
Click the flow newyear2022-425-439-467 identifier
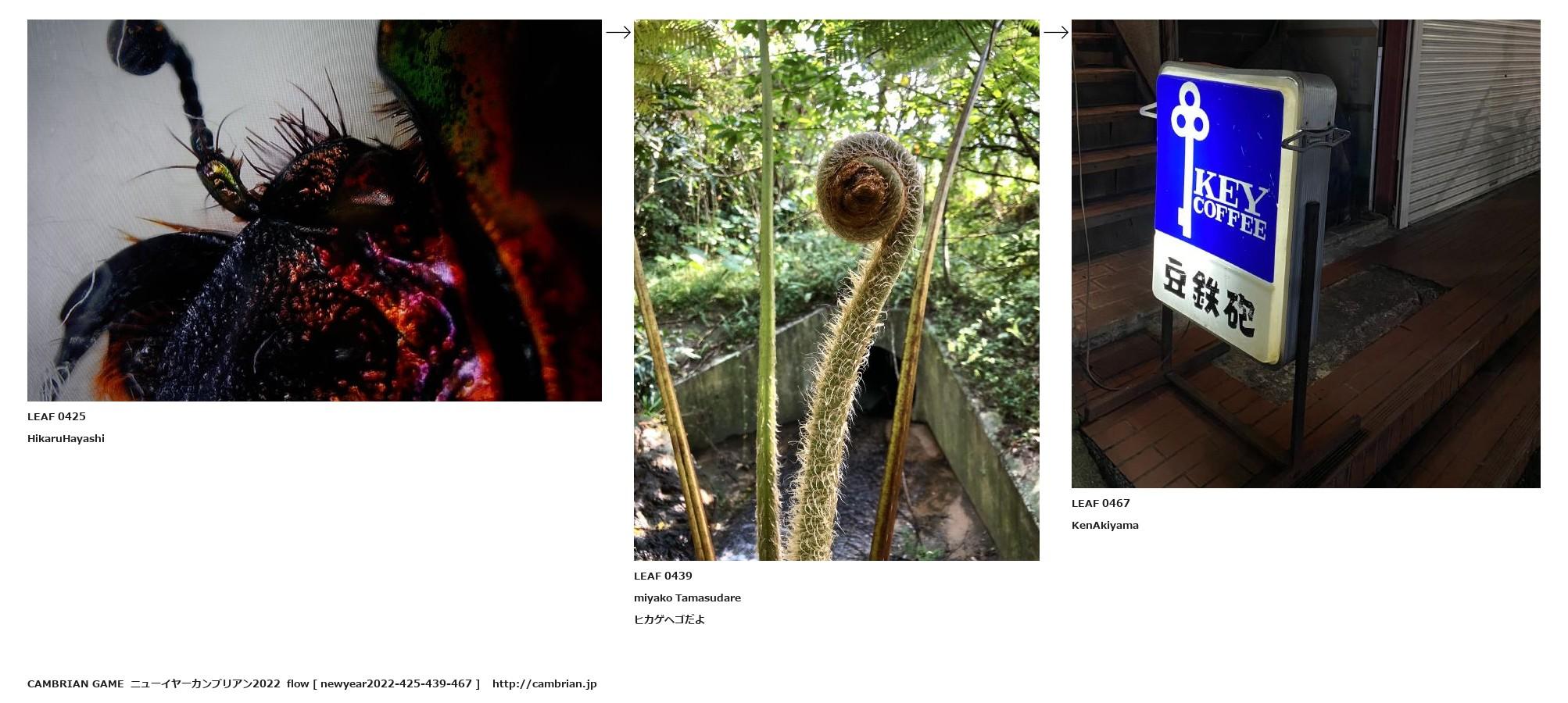383,684
